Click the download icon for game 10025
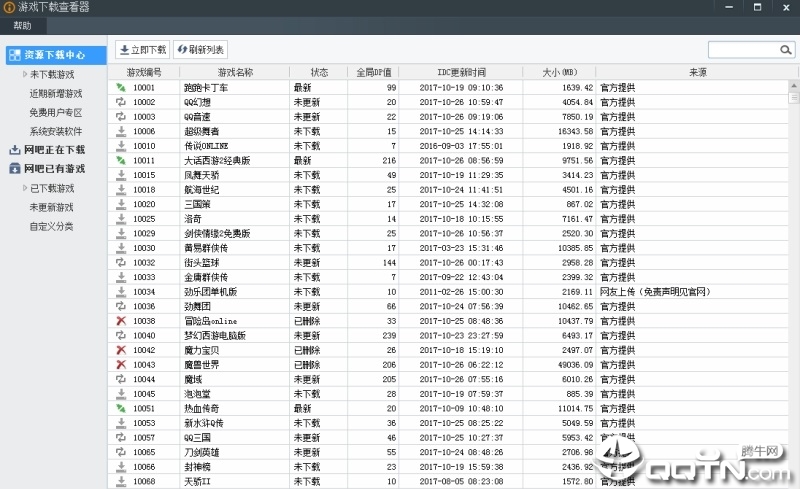800x489 pixels. pos(120,218)
